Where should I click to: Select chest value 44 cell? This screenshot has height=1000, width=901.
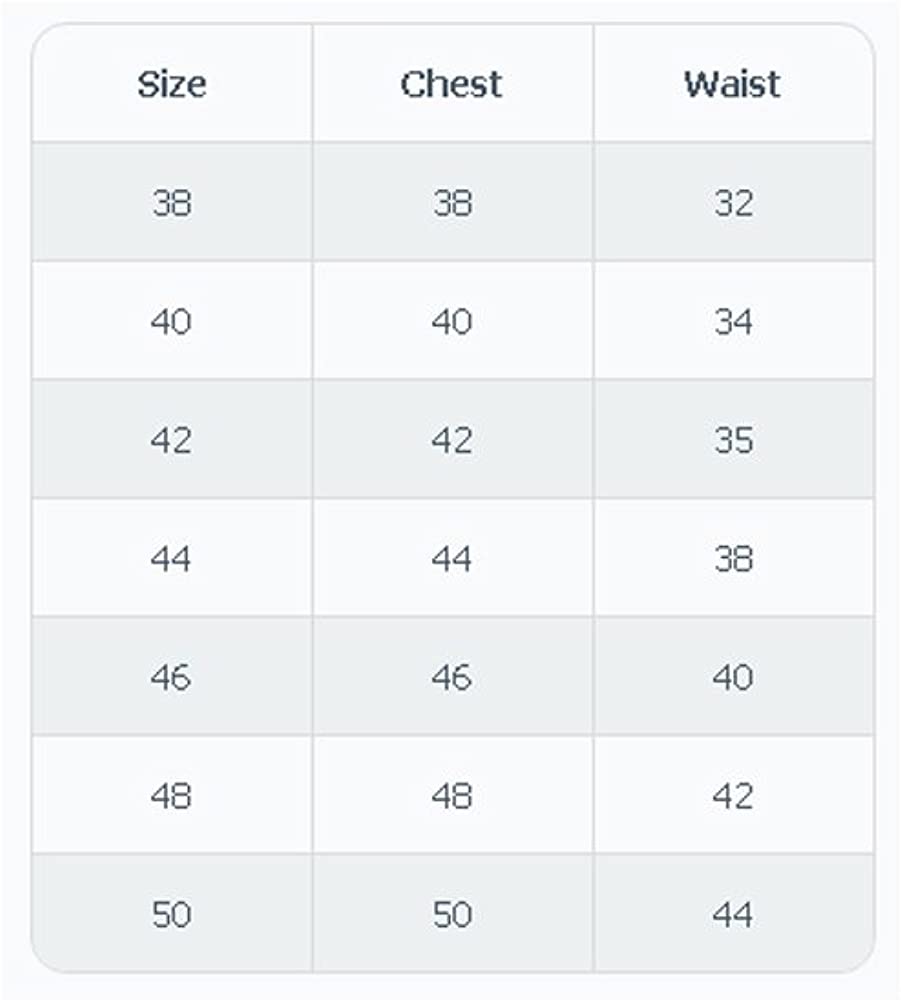(x=452, y=559)
